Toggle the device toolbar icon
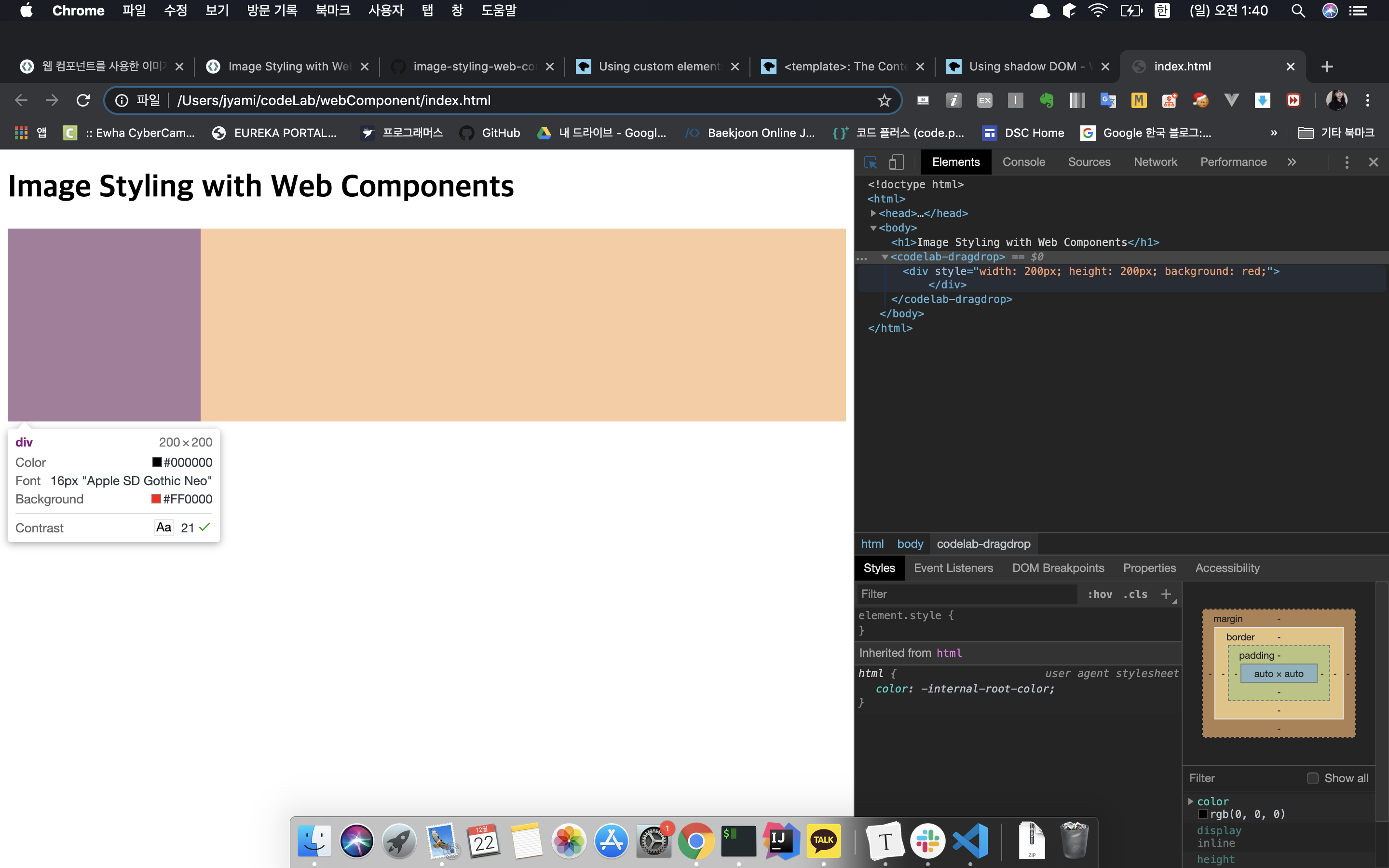 (896, 163)
